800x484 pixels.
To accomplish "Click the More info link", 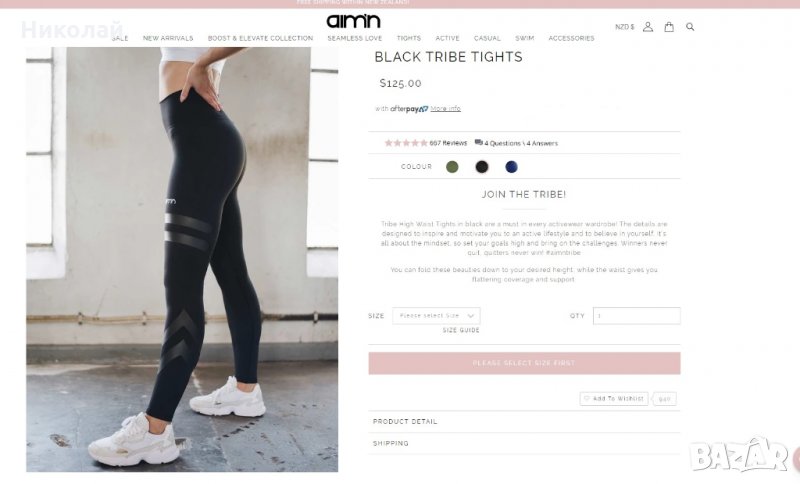I will tap(445, 109).
